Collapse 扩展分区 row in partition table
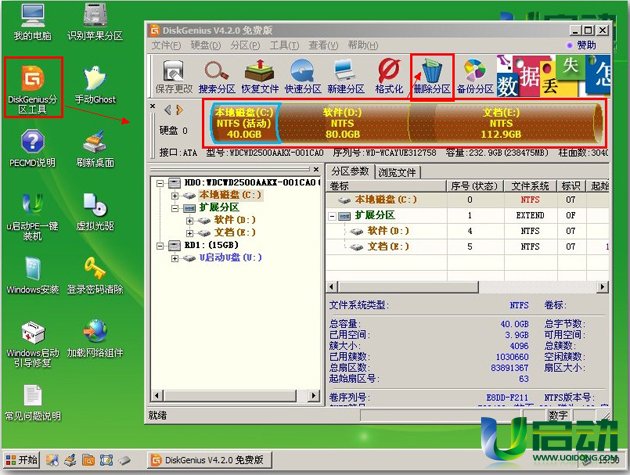This screenshot has width=630, height=475. click(332, 216)
